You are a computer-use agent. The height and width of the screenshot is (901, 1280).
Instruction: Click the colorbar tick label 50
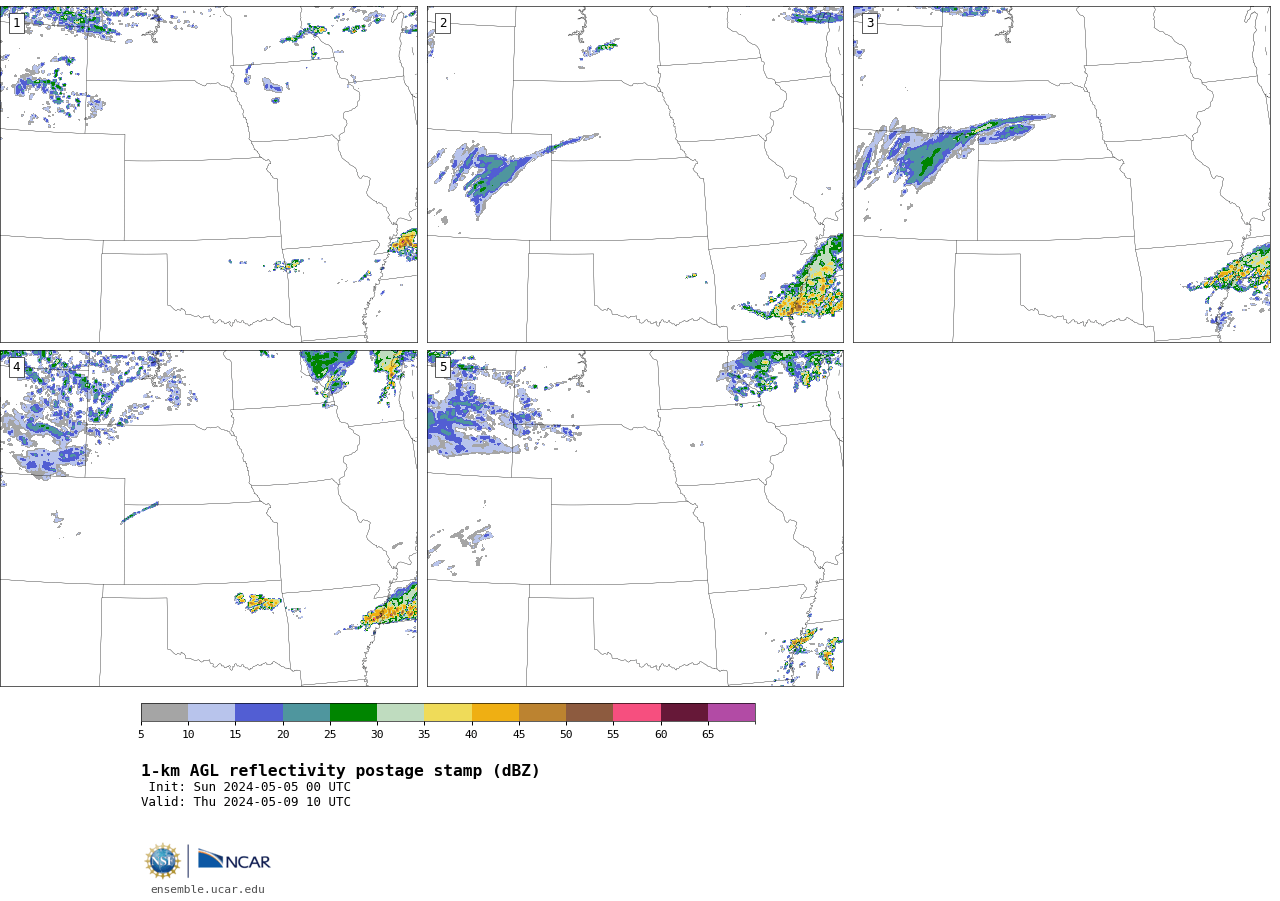tap(566, 735)
